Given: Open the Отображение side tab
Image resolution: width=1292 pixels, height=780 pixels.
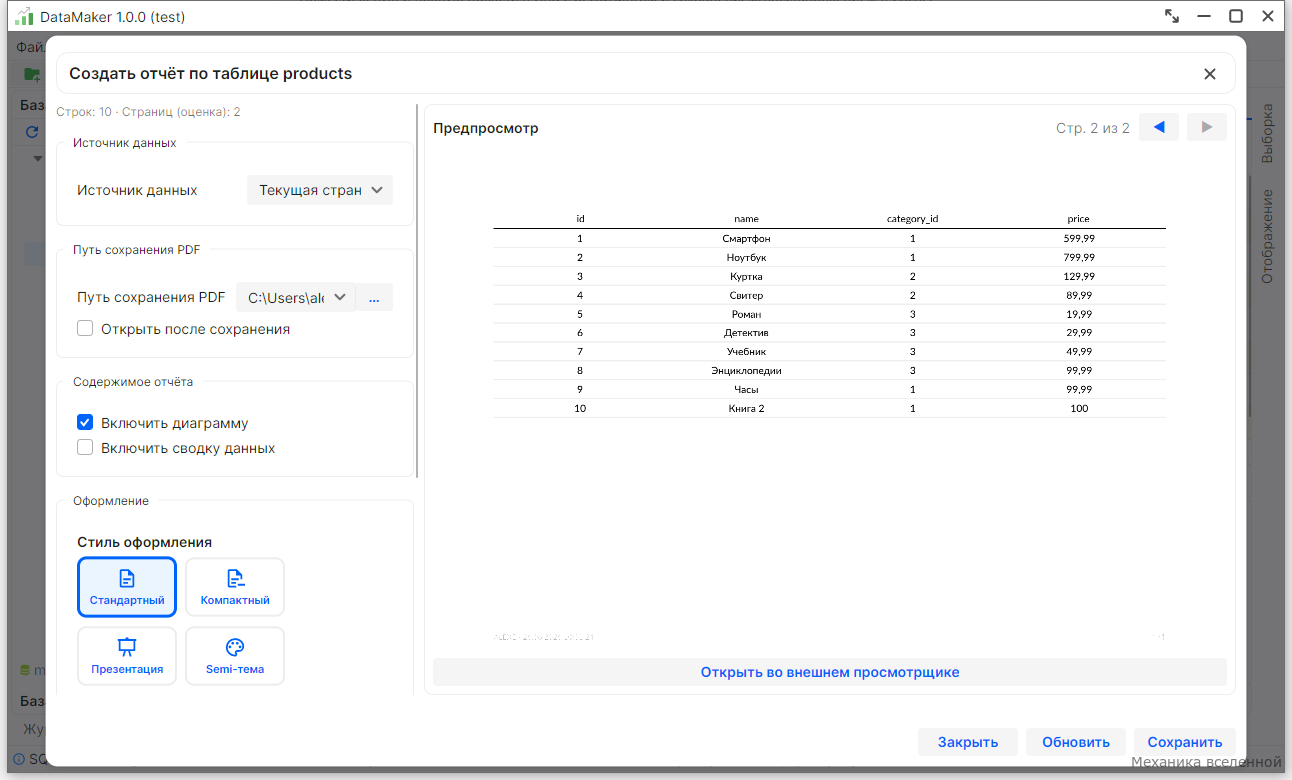Looking at the screenshot, I should [x=1267, y=236].
